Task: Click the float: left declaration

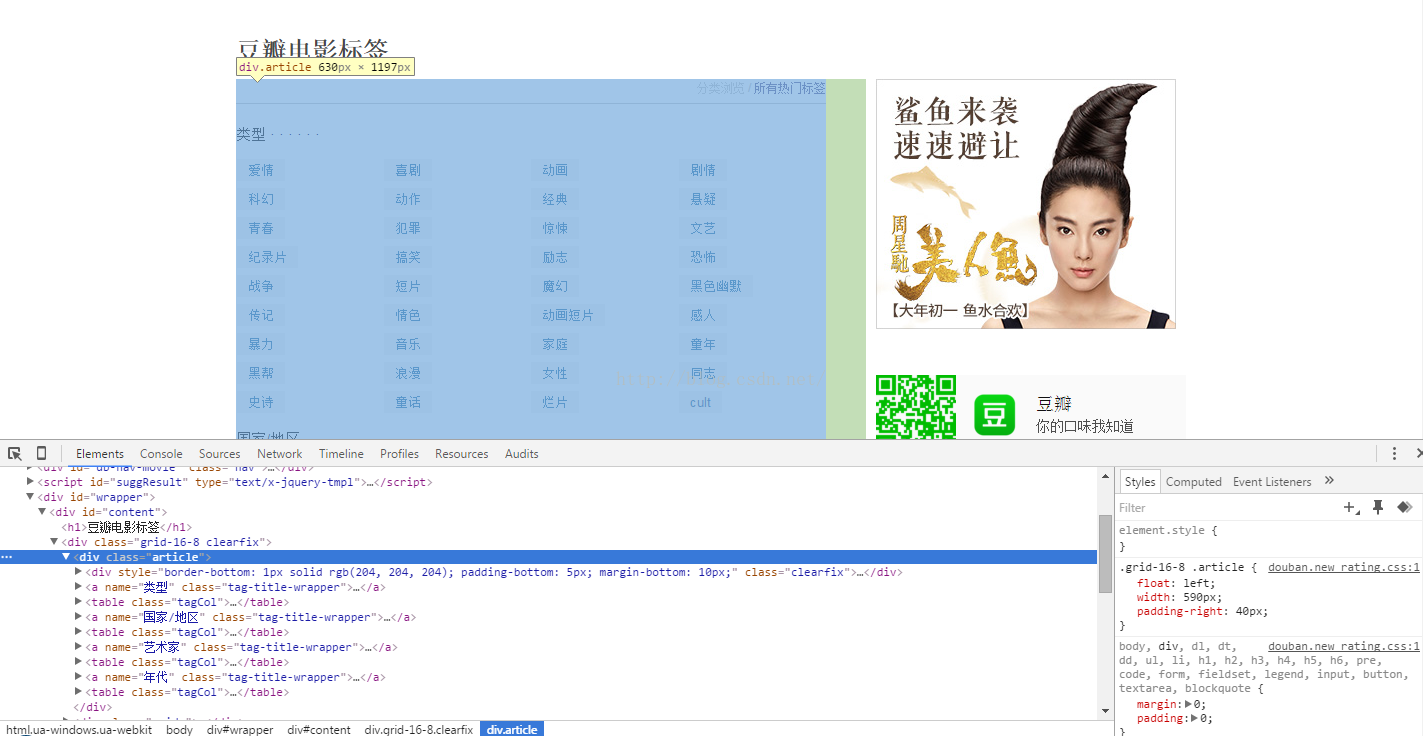Action: point(1176,583)
